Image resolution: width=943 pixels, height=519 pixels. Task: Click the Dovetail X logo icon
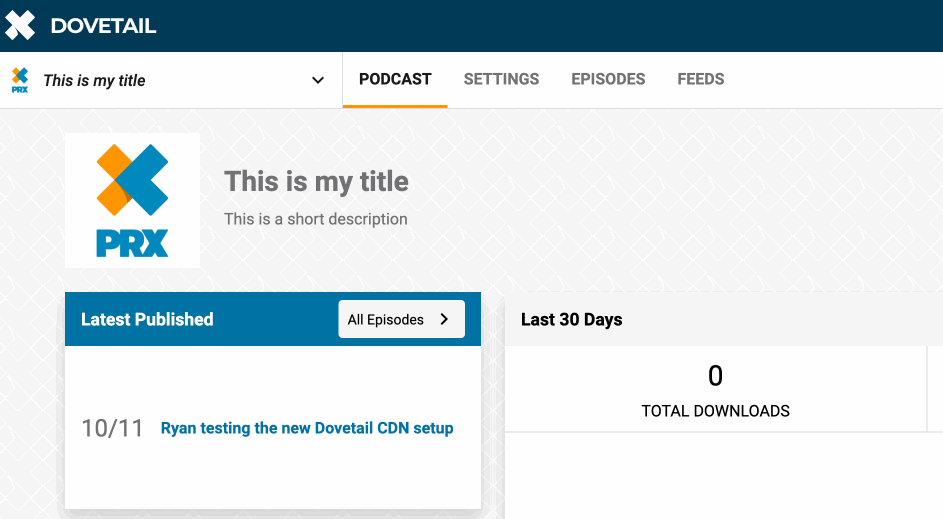pyautogui.click(x=20, y=25)
